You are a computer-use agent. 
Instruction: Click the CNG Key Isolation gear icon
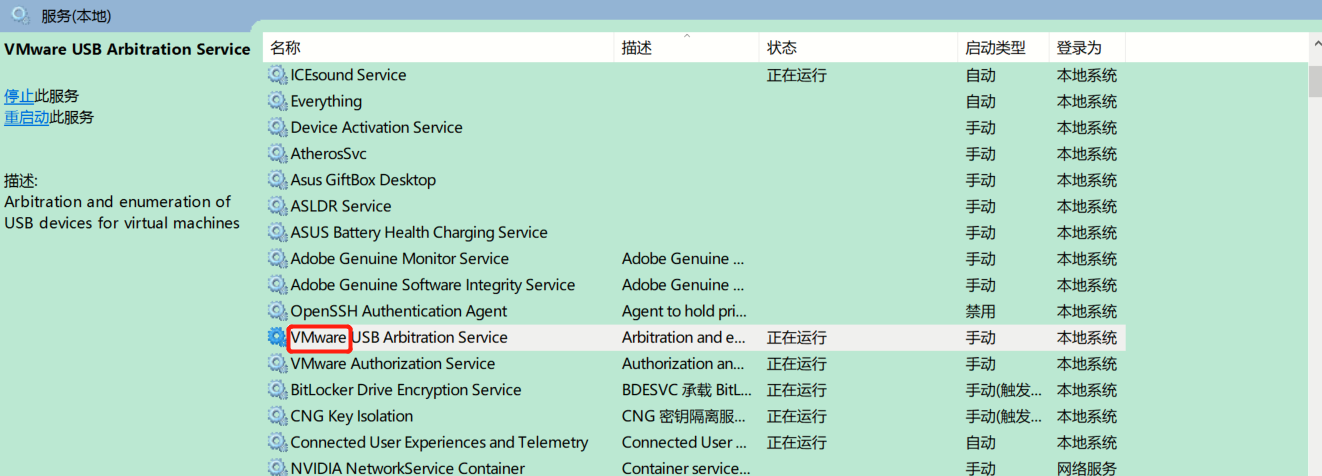(x=277, y=416)
